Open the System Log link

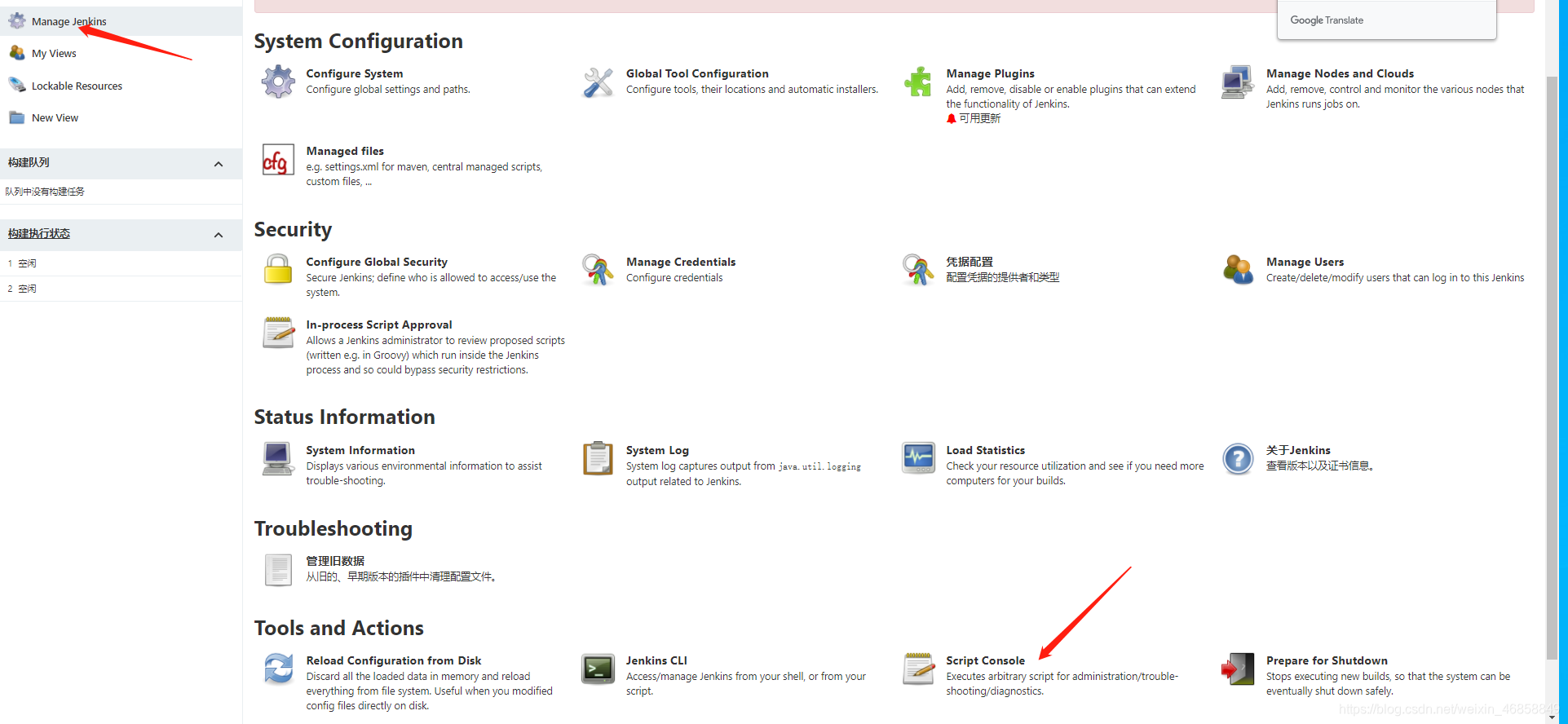(x=657, y=450)
